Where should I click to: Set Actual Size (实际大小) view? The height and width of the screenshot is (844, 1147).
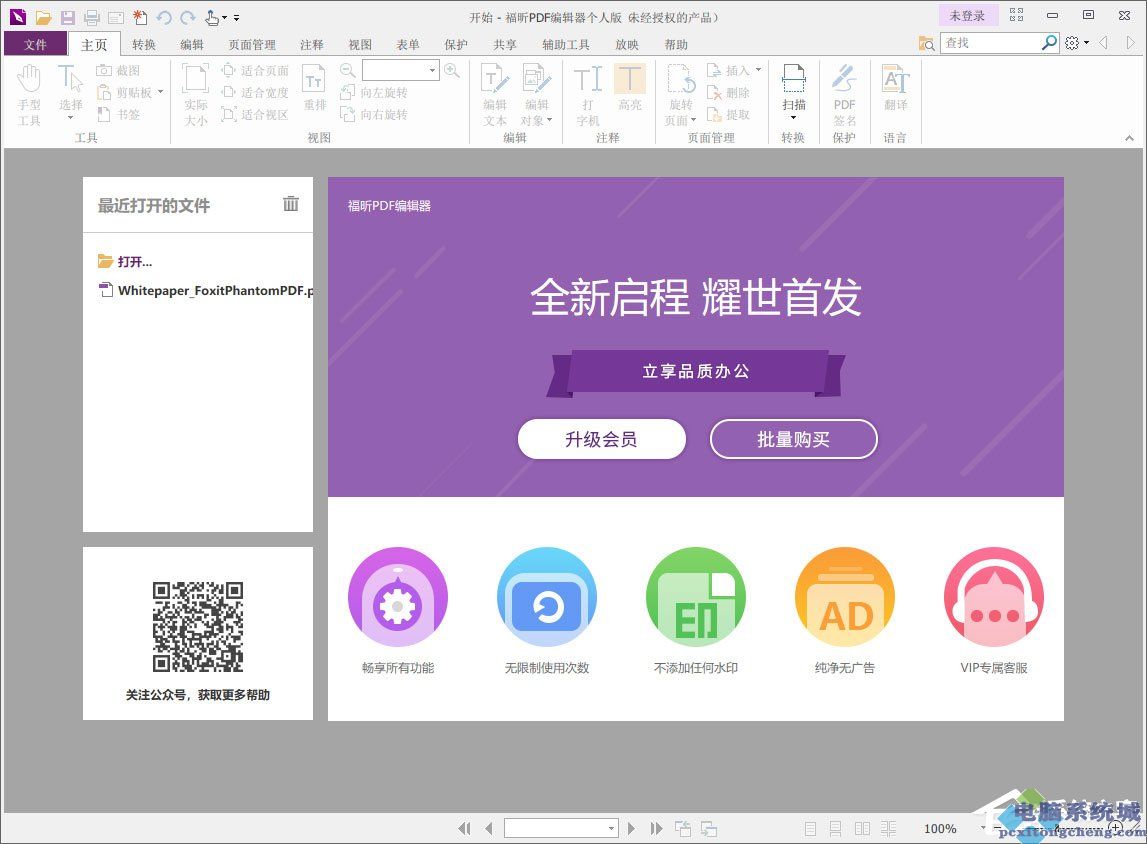[195, 95]
